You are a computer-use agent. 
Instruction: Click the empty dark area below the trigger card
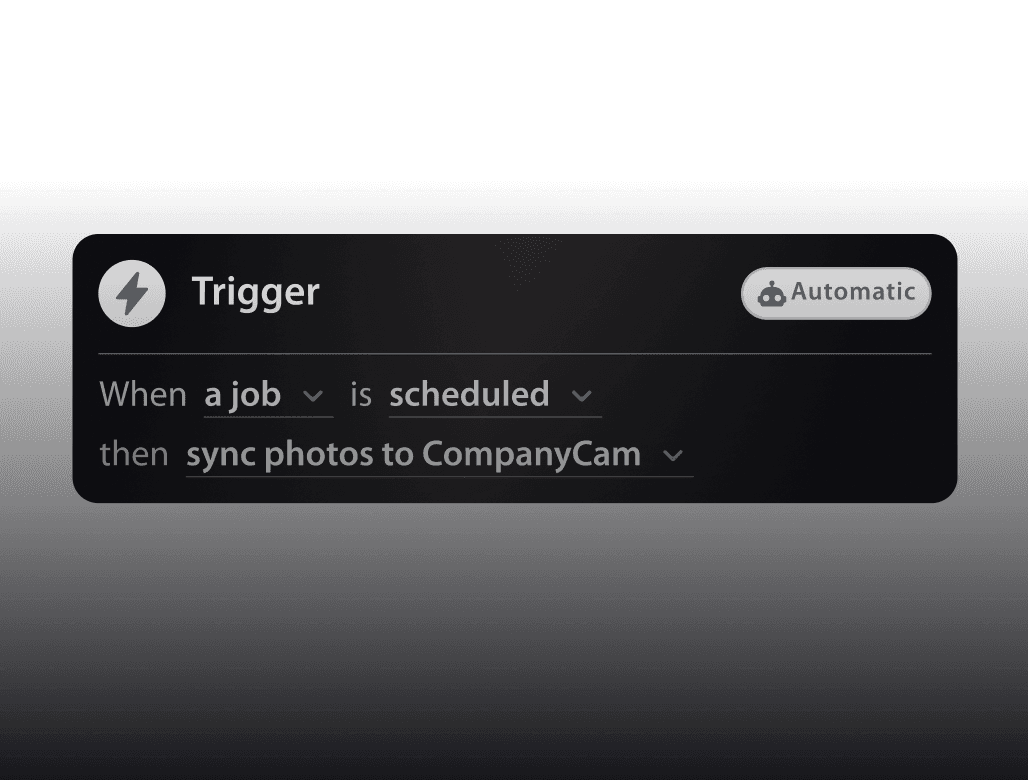coord(514,640)
